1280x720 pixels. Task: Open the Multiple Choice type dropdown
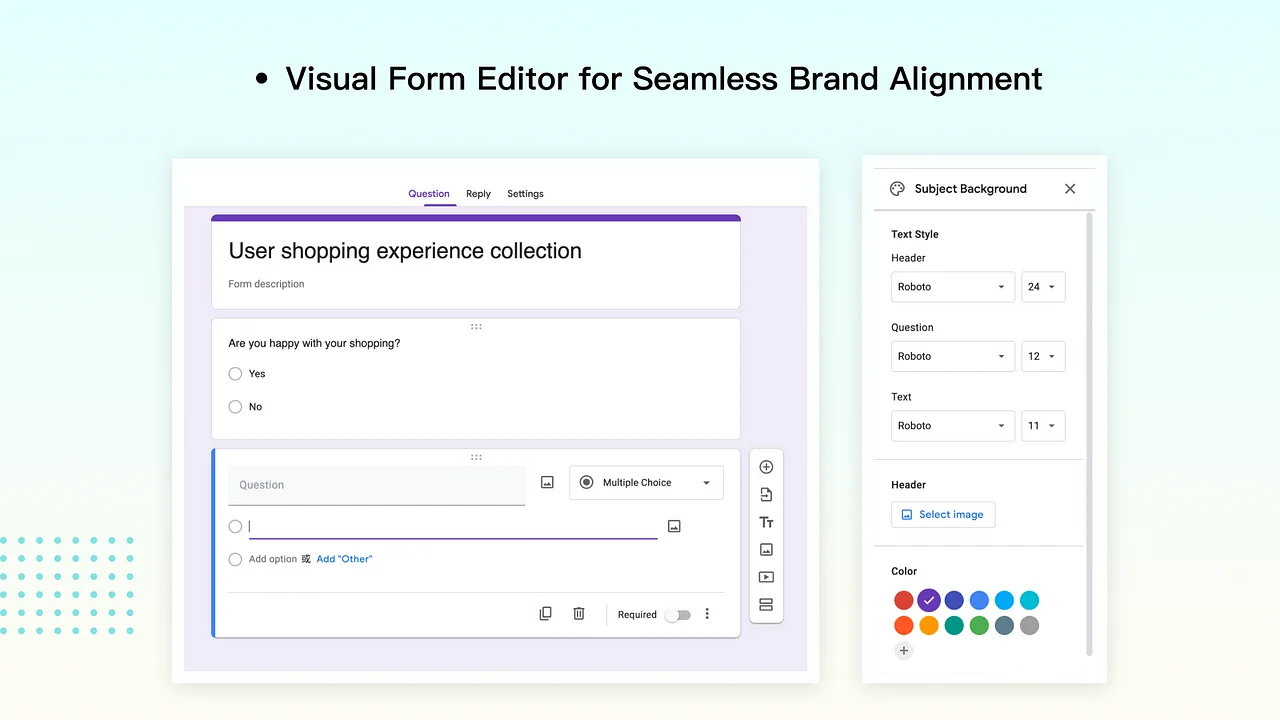point(646,483)
